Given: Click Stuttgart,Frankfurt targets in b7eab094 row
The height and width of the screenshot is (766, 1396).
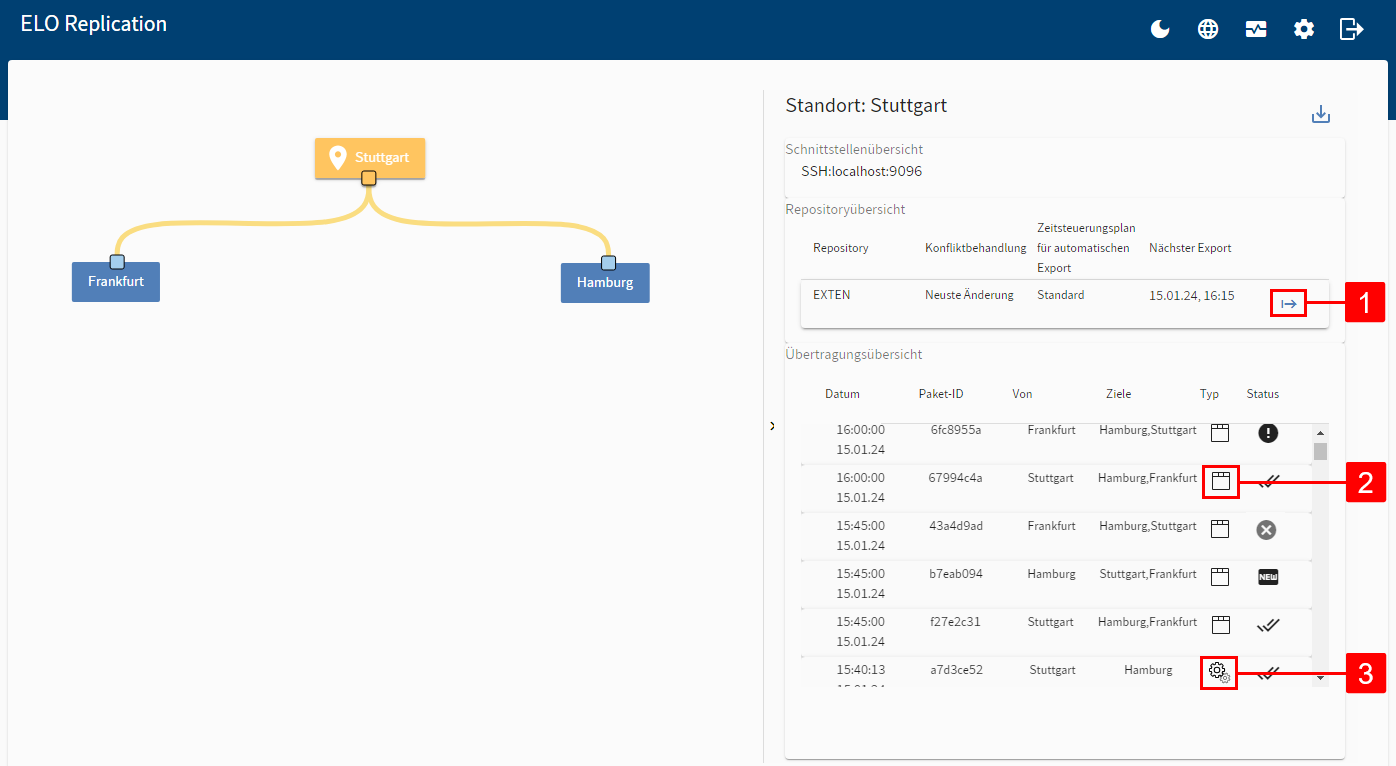Looking at the screenshot, I should point(1148,574).
